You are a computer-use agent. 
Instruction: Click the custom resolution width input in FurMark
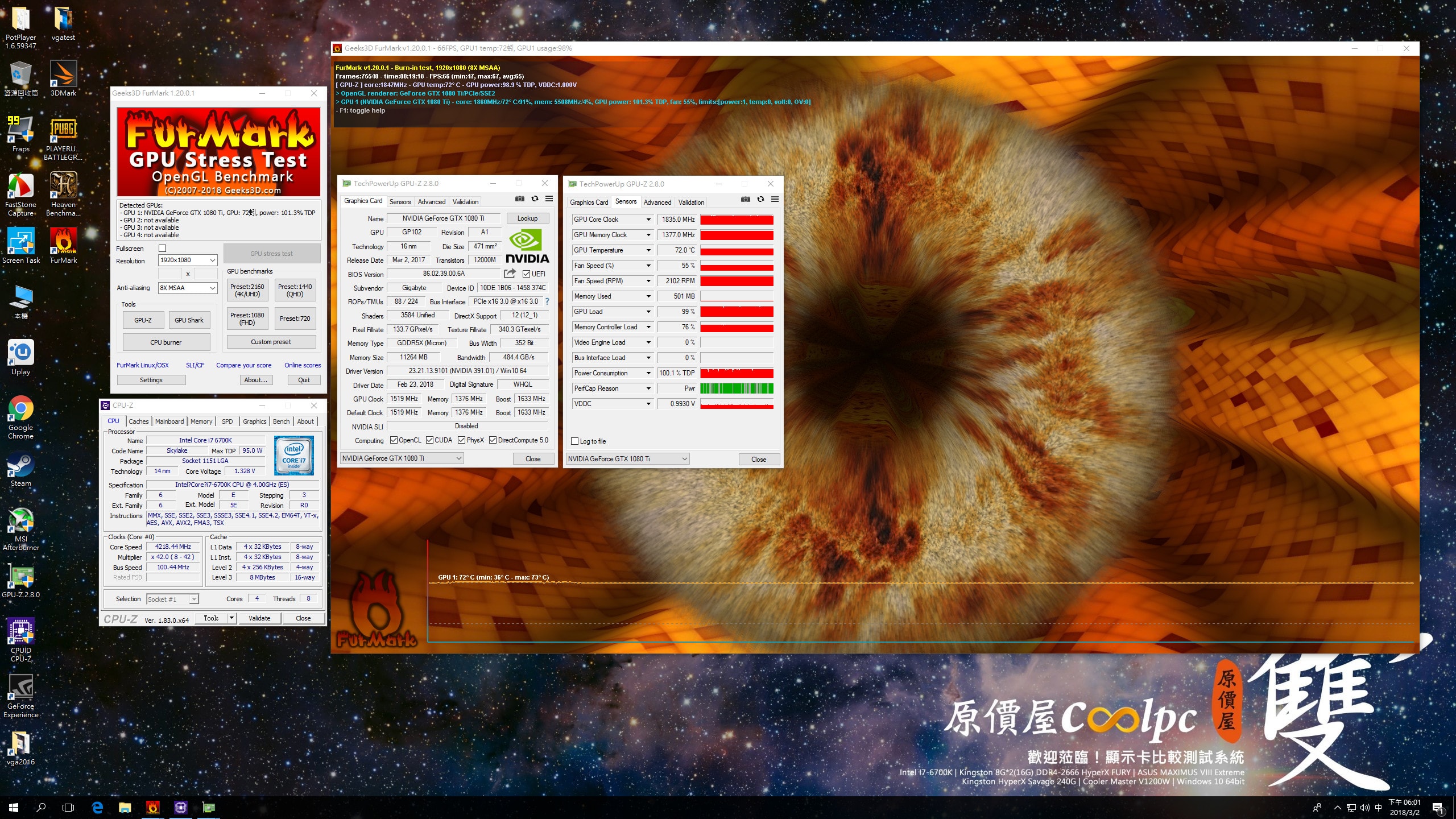(169, 274)
